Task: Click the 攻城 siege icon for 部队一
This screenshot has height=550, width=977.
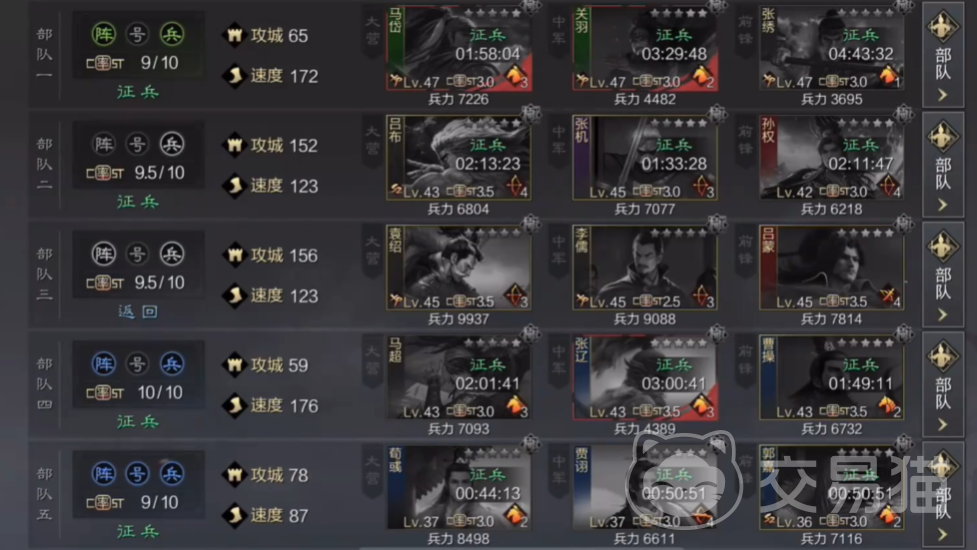Action: pyautogui.click(x=234, y=36)
